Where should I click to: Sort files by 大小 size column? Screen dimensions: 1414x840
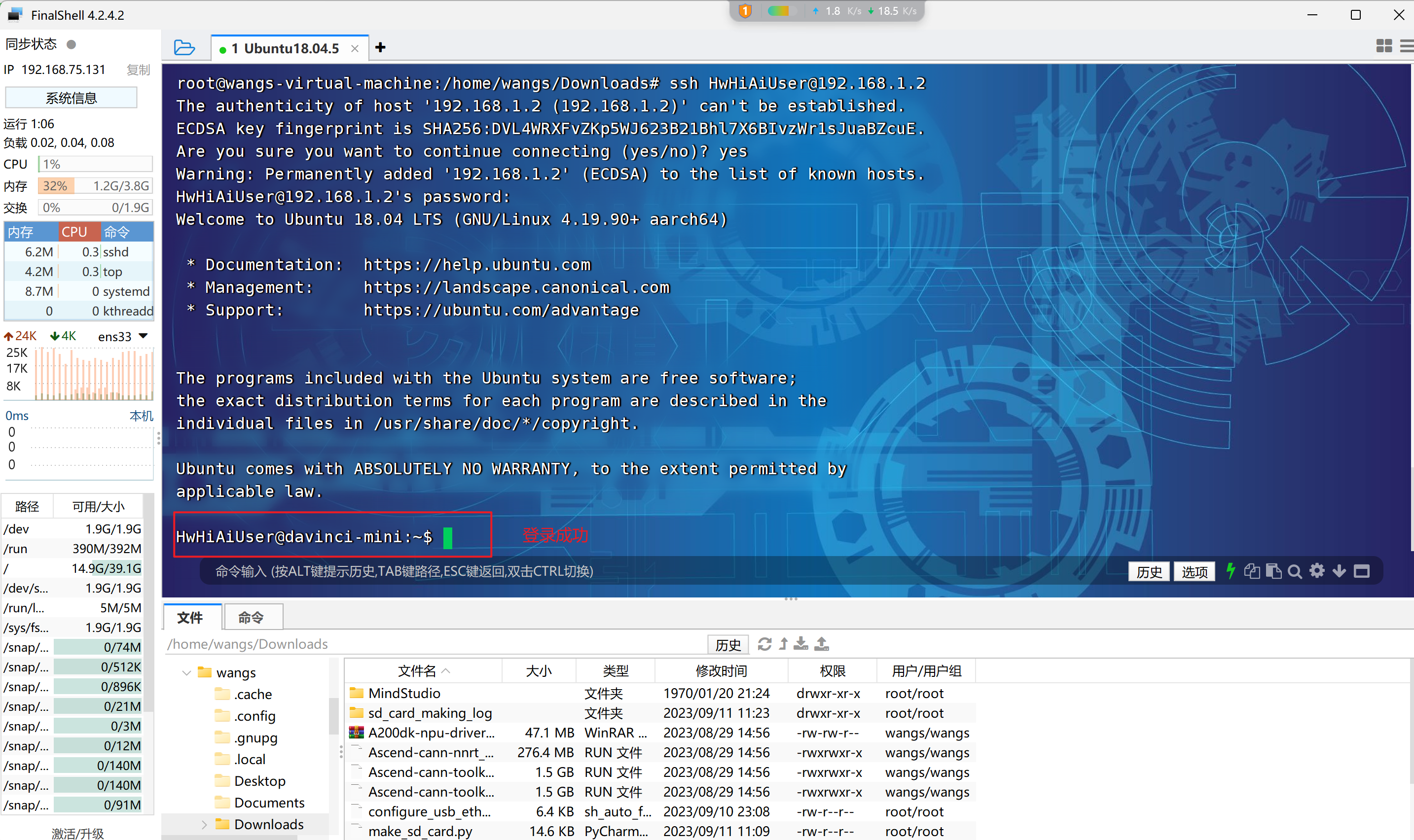[x=539, y=671]
